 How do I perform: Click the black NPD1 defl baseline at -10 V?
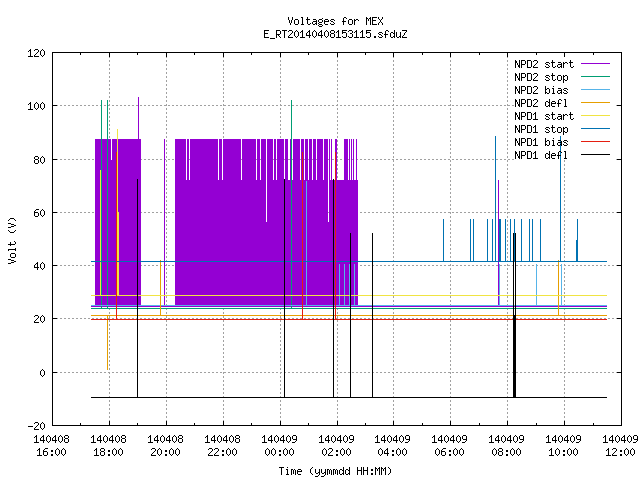tap(349, 397)
